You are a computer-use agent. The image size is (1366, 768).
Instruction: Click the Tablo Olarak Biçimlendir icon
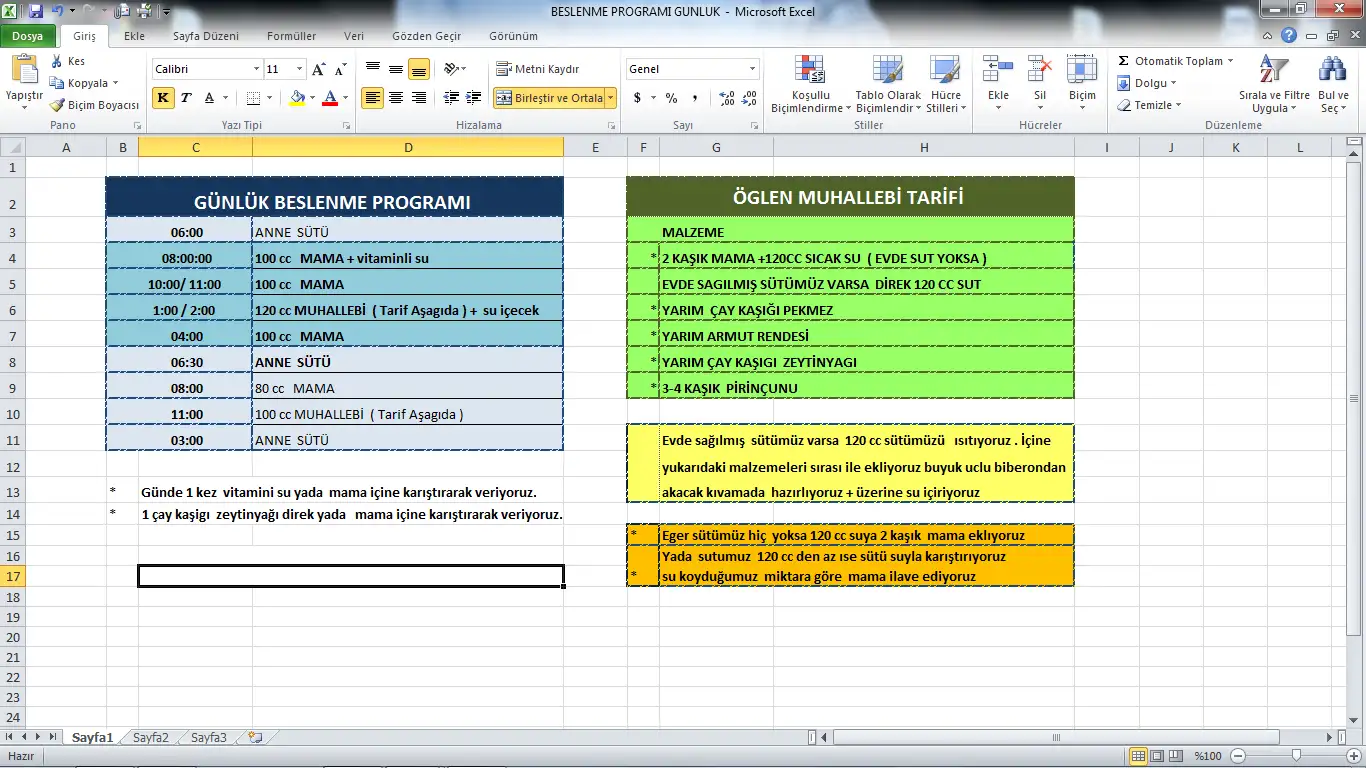click(888, 72)
